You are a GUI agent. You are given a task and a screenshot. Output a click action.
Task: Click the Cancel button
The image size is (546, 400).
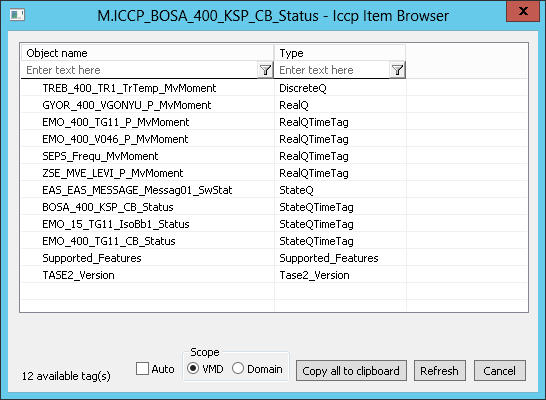500,371
